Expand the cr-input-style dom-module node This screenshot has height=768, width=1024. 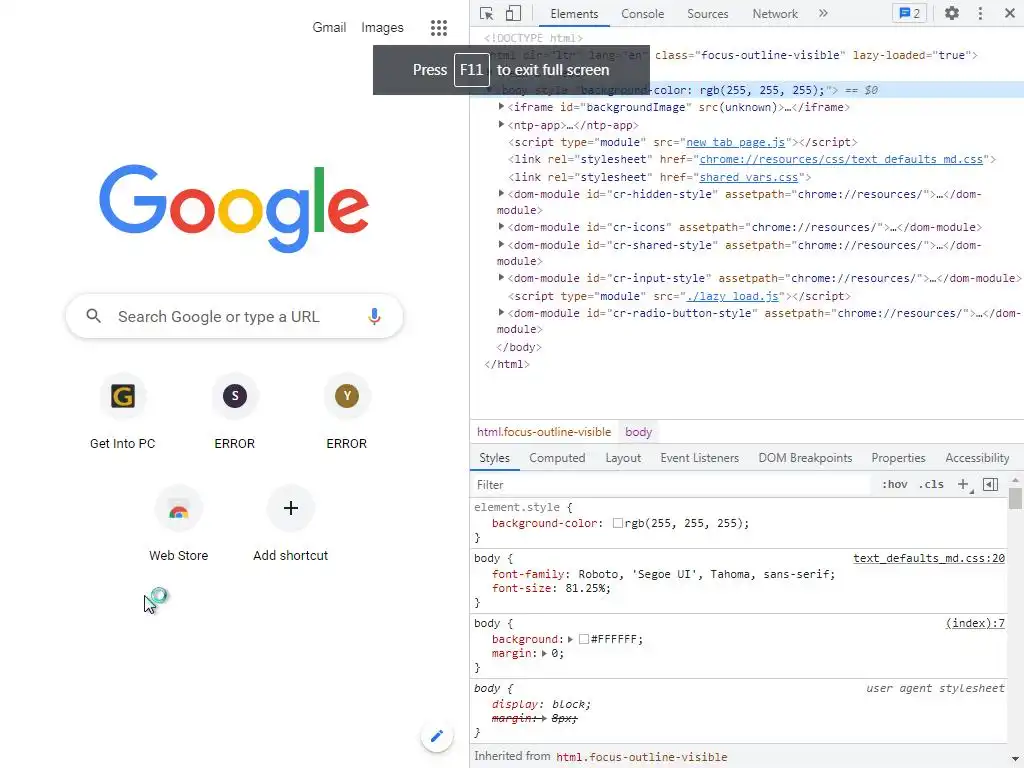click(x=501, y=278)
